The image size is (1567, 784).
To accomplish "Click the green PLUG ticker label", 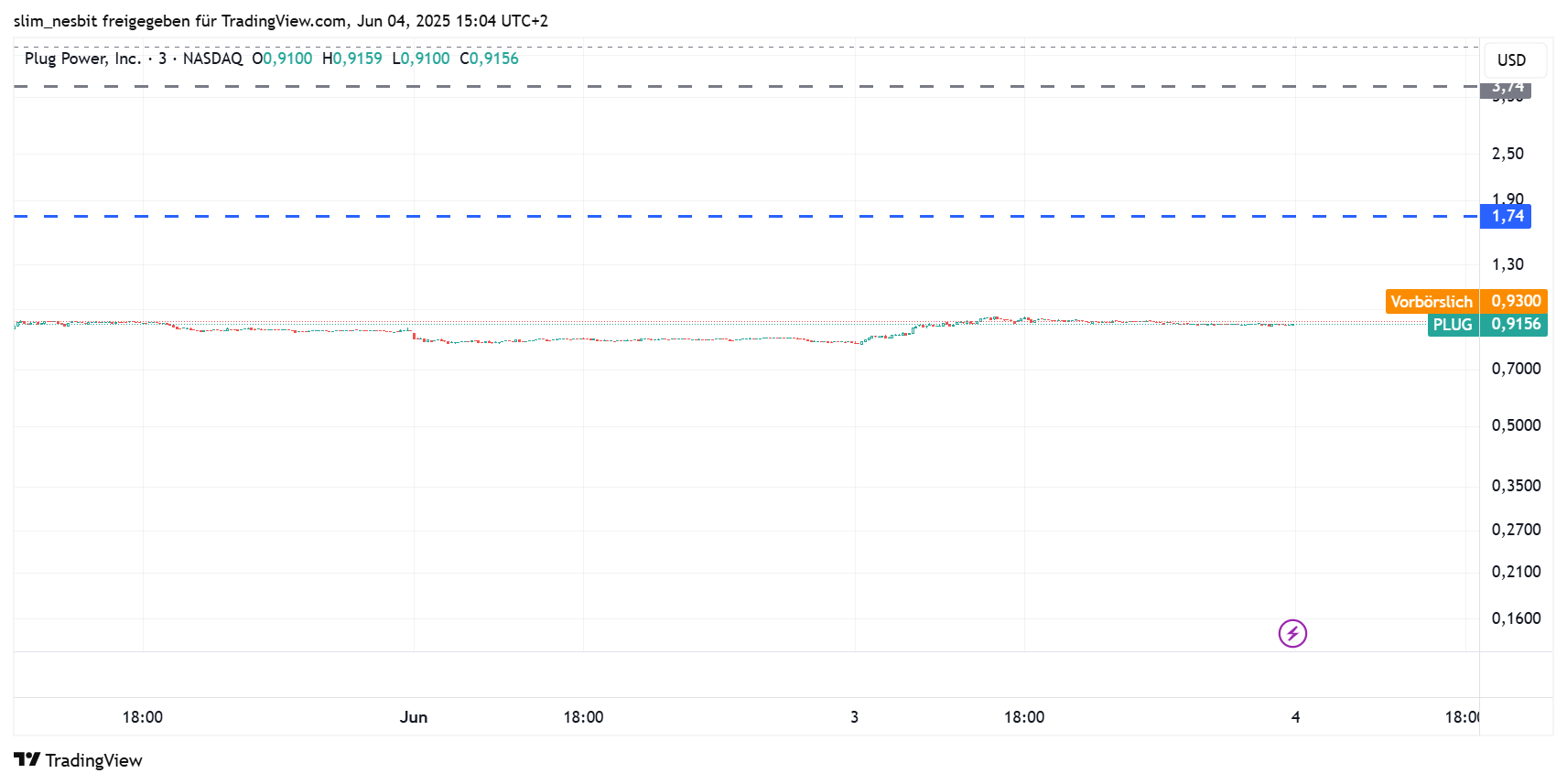I will point(1453,325).
